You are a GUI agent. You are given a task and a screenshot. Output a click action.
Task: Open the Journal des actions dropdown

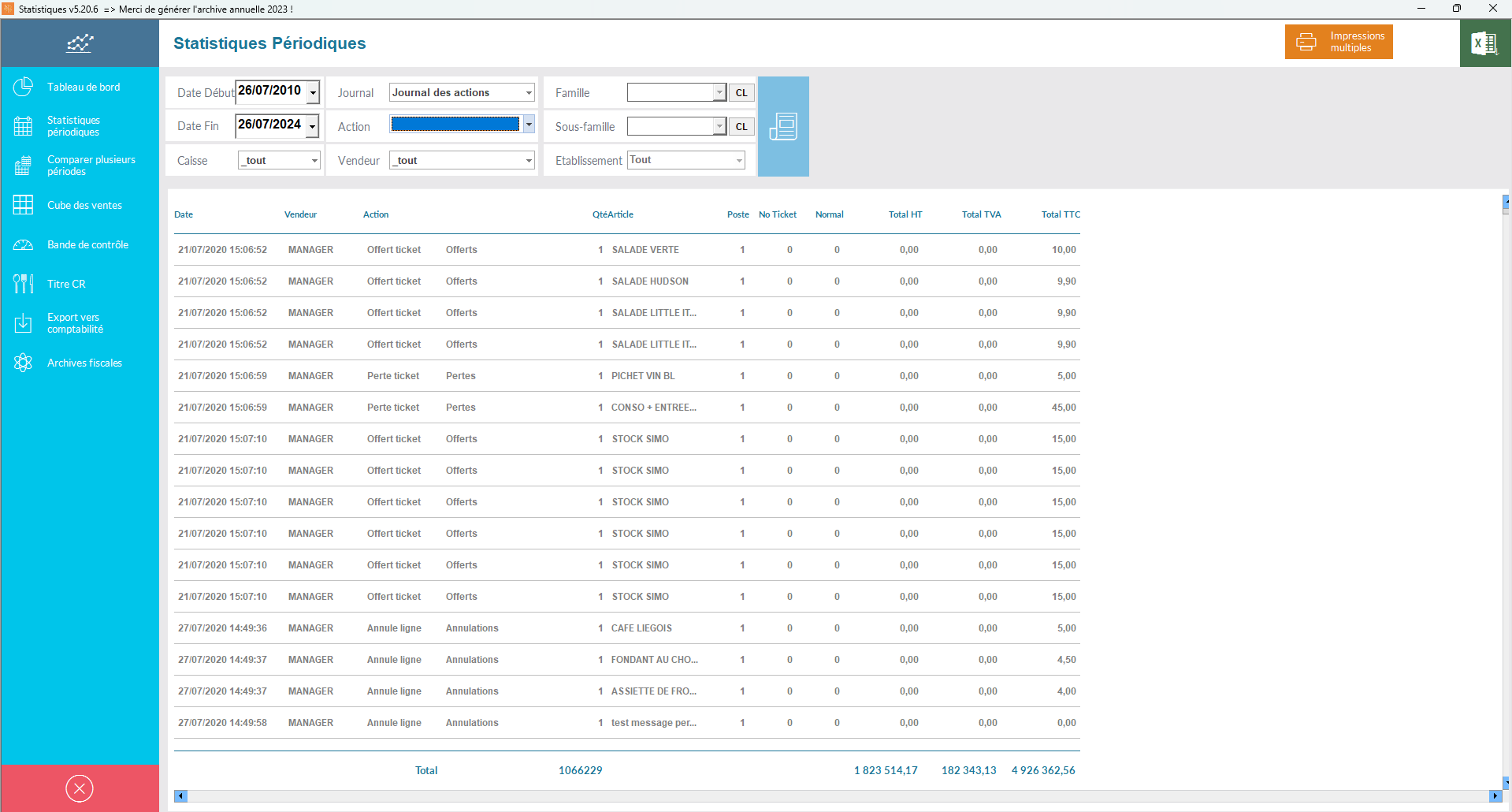[462, 92]
